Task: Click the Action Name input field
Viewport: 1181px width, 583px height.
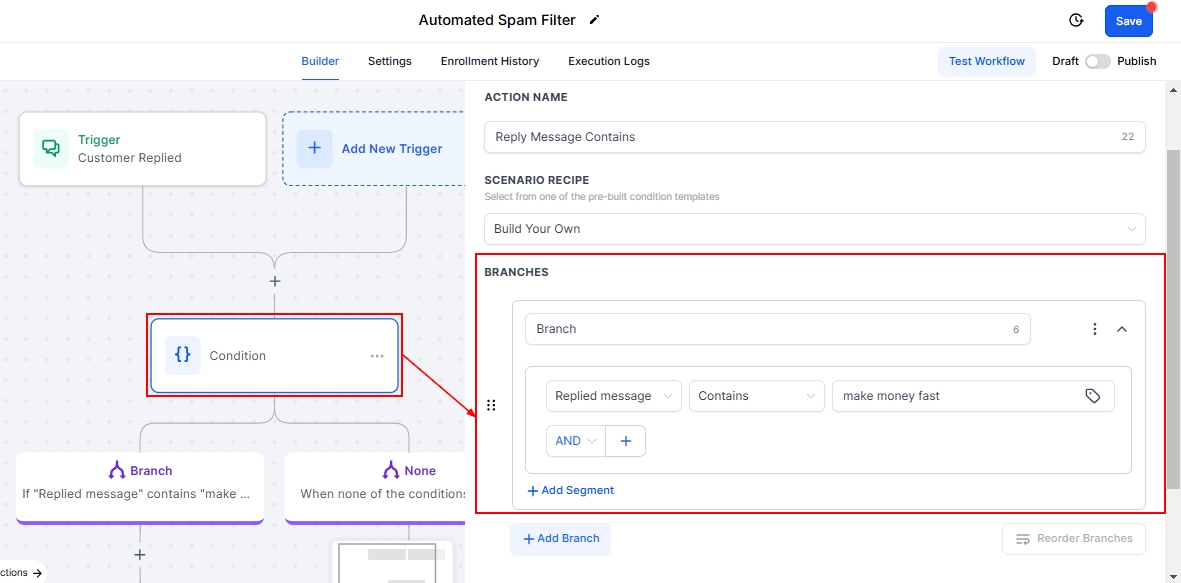Action: [x=800, y=137]
